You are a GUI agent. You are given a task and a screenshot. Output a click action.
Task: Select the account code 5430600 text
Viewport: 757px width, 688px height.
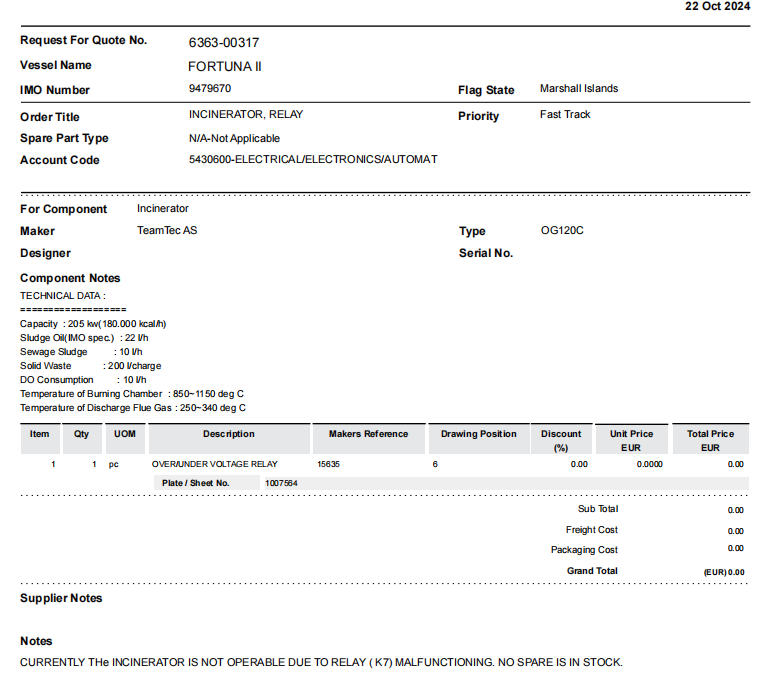point(313,160)
